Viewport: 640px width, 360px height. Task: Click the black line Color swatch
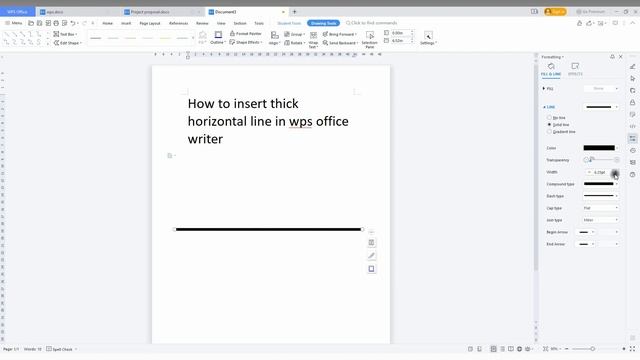click(599, 148)
